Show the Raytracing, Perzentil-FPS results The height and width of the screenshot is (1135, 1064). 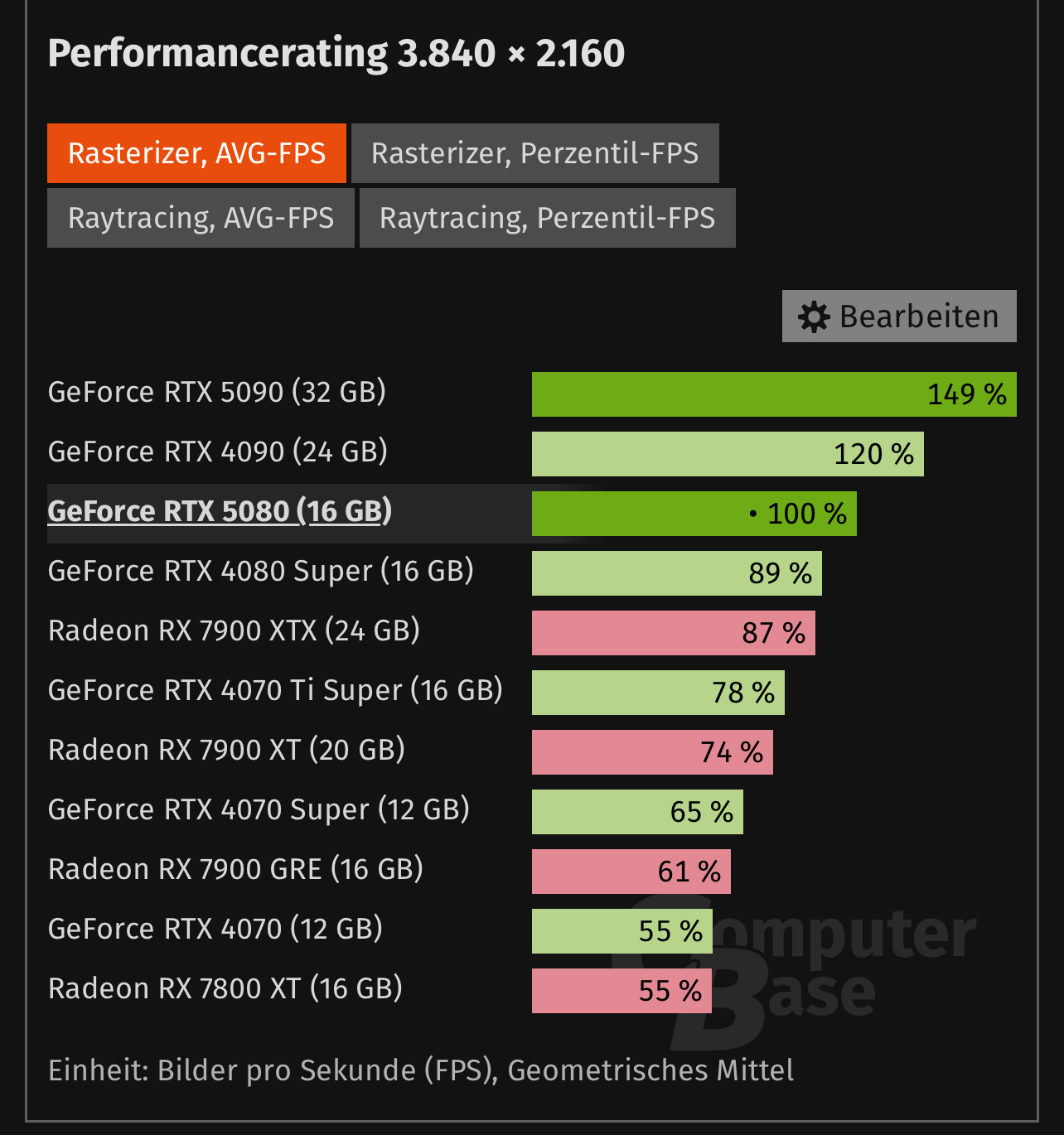[x=547, y=218]
